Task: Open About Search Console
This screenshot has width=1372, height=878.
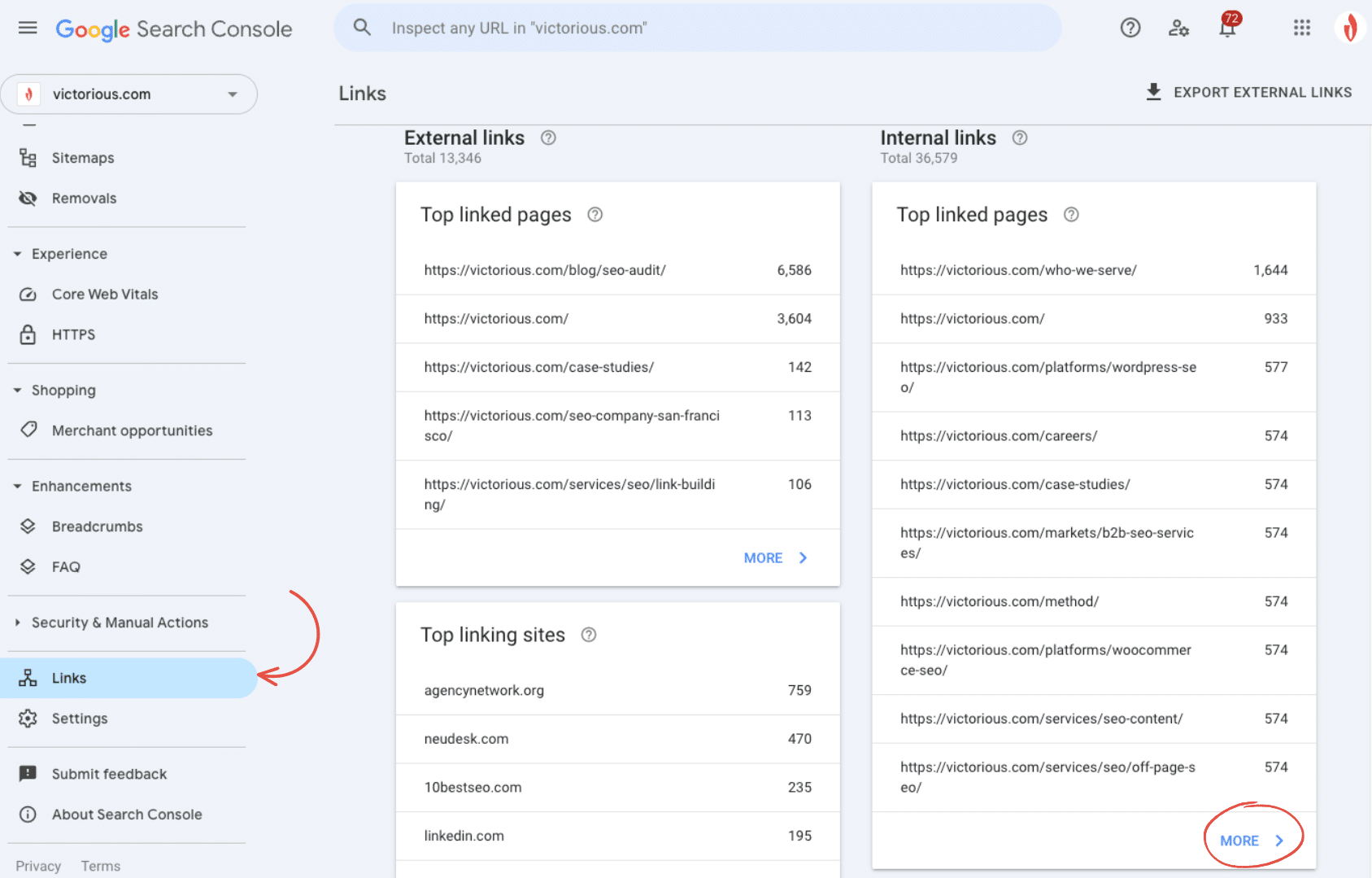Action: pyautogui.click(x=127, y=815)
